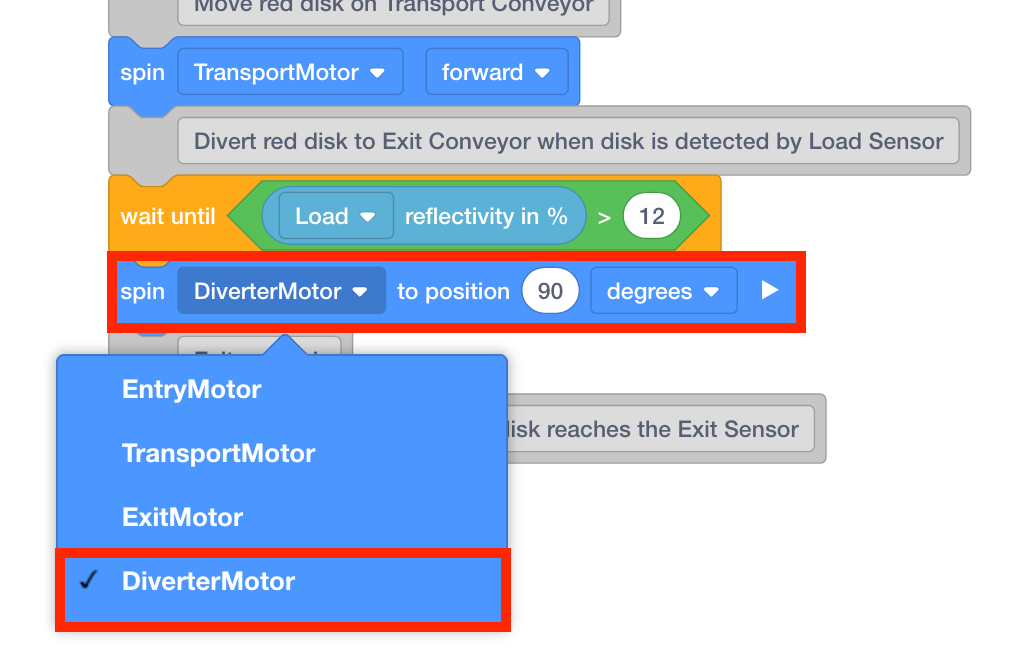Click the green greater-than comparison operator
Viewport: 1010px width, 660px height.
604,217
